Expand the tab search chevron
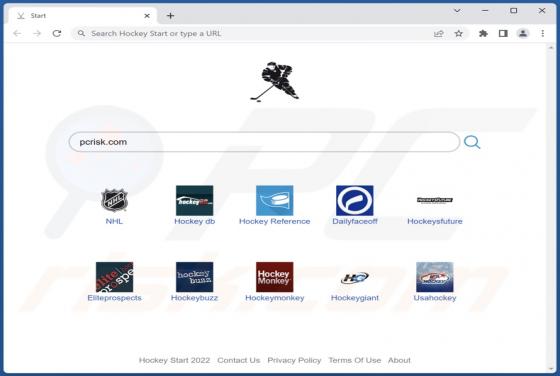 [x=457, y=11]
